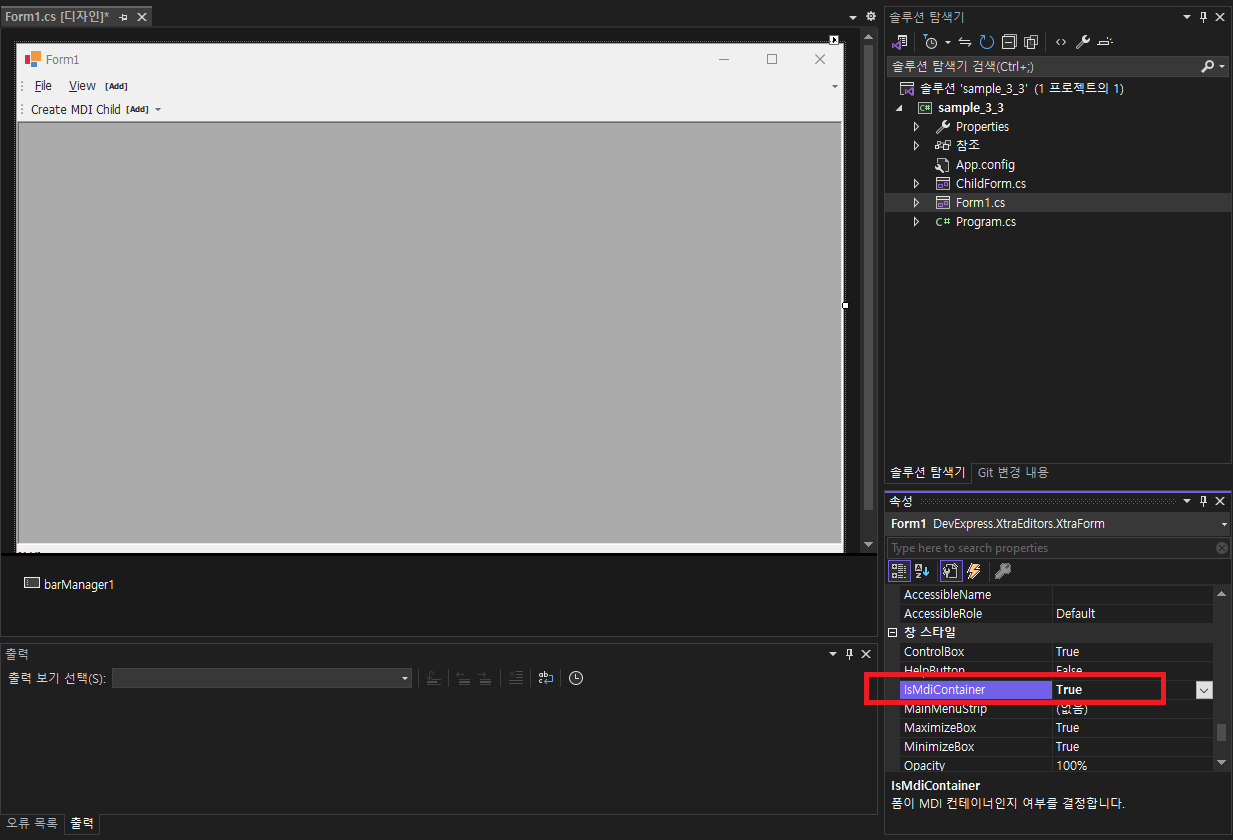Screen dimensions: 1233x840
Task: Select App.config in Solution Explorer
Action: (985, 165)
